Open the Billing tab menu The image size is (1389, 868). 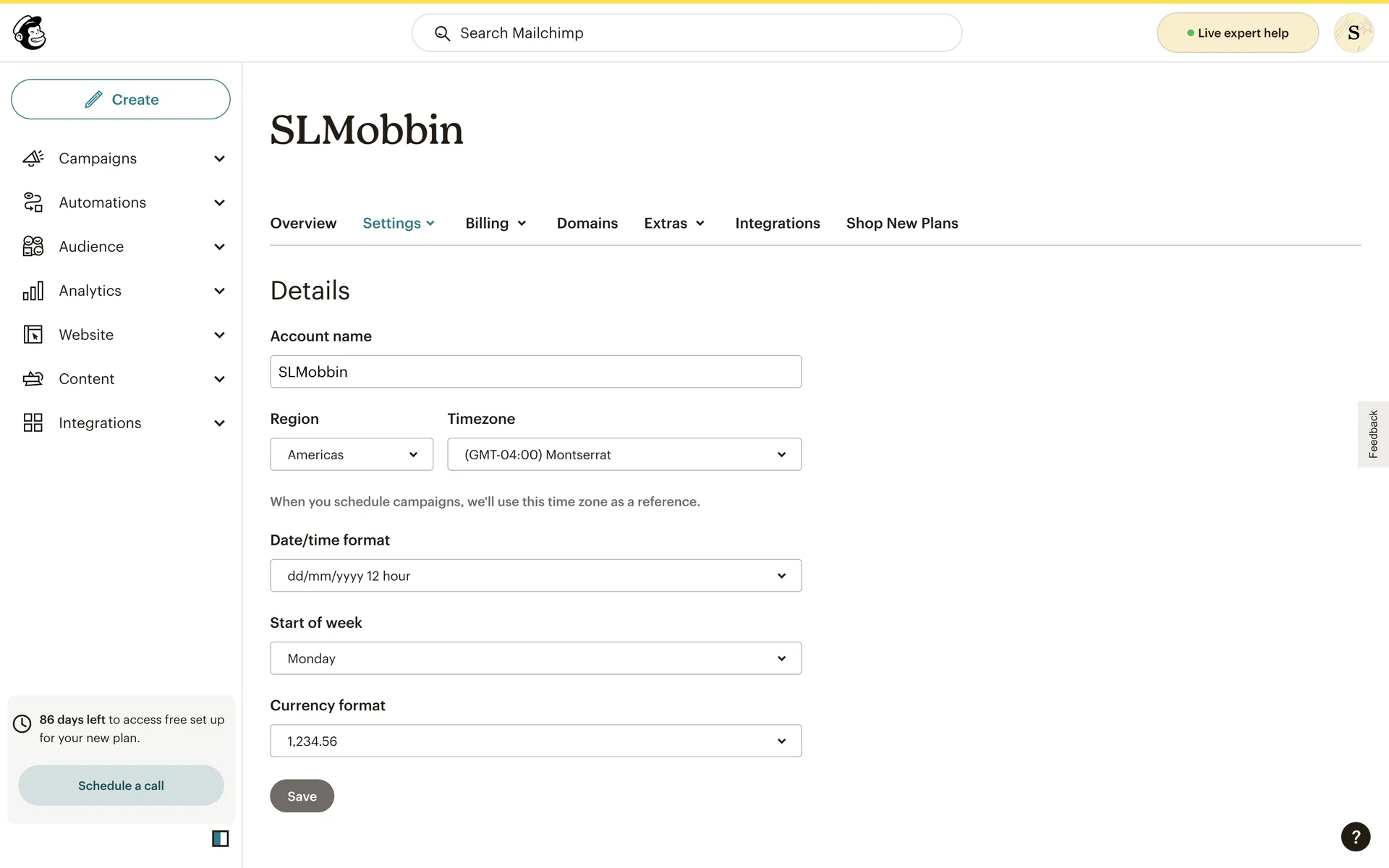(496, 224)
